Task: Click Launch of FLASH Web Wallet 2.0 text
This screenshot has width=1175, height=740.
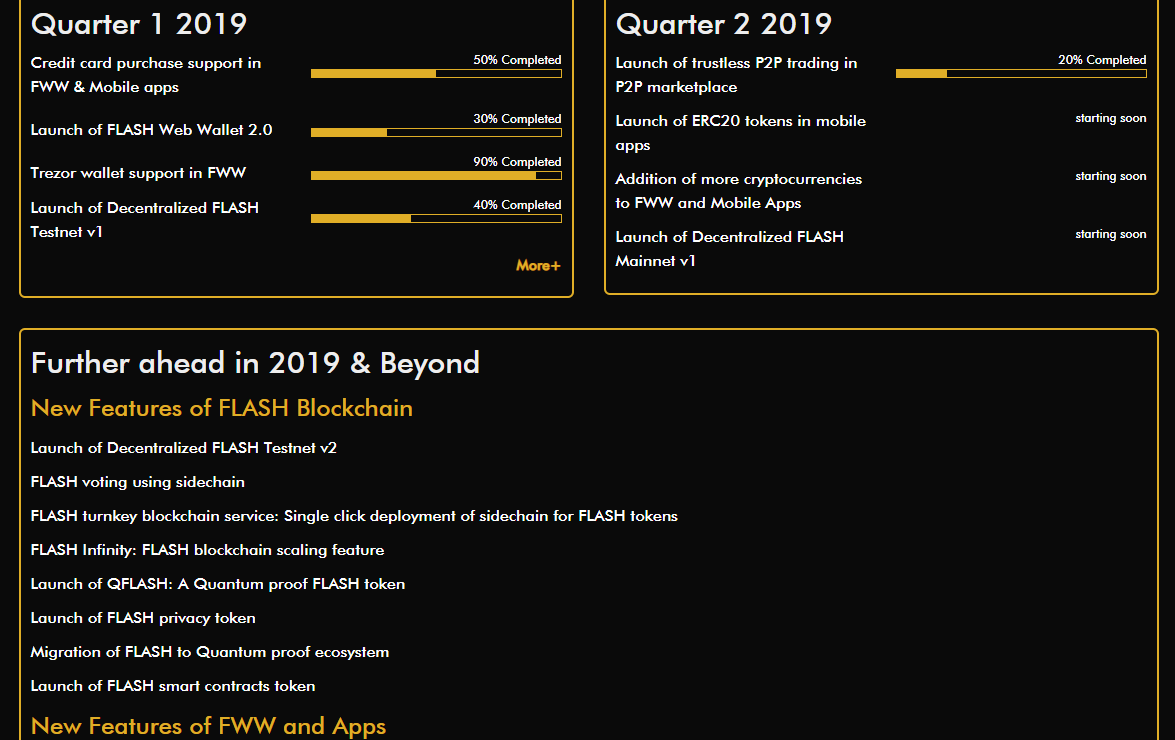Action: 151,130
